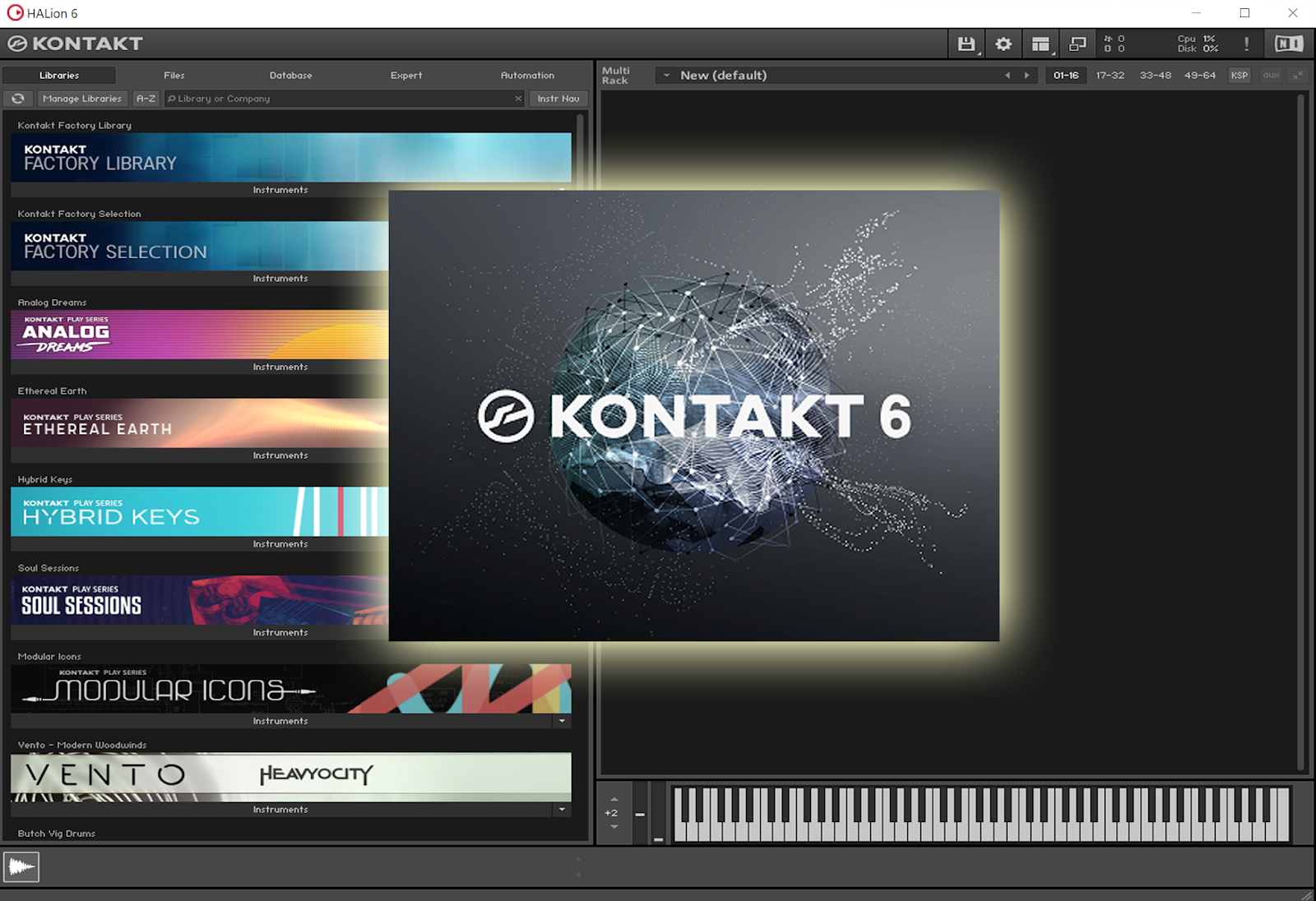Image resolution: width=1316 pixels, height=901 pixels.
Task: Open Options via the gear icon
Action: [x=1003, y=44]
